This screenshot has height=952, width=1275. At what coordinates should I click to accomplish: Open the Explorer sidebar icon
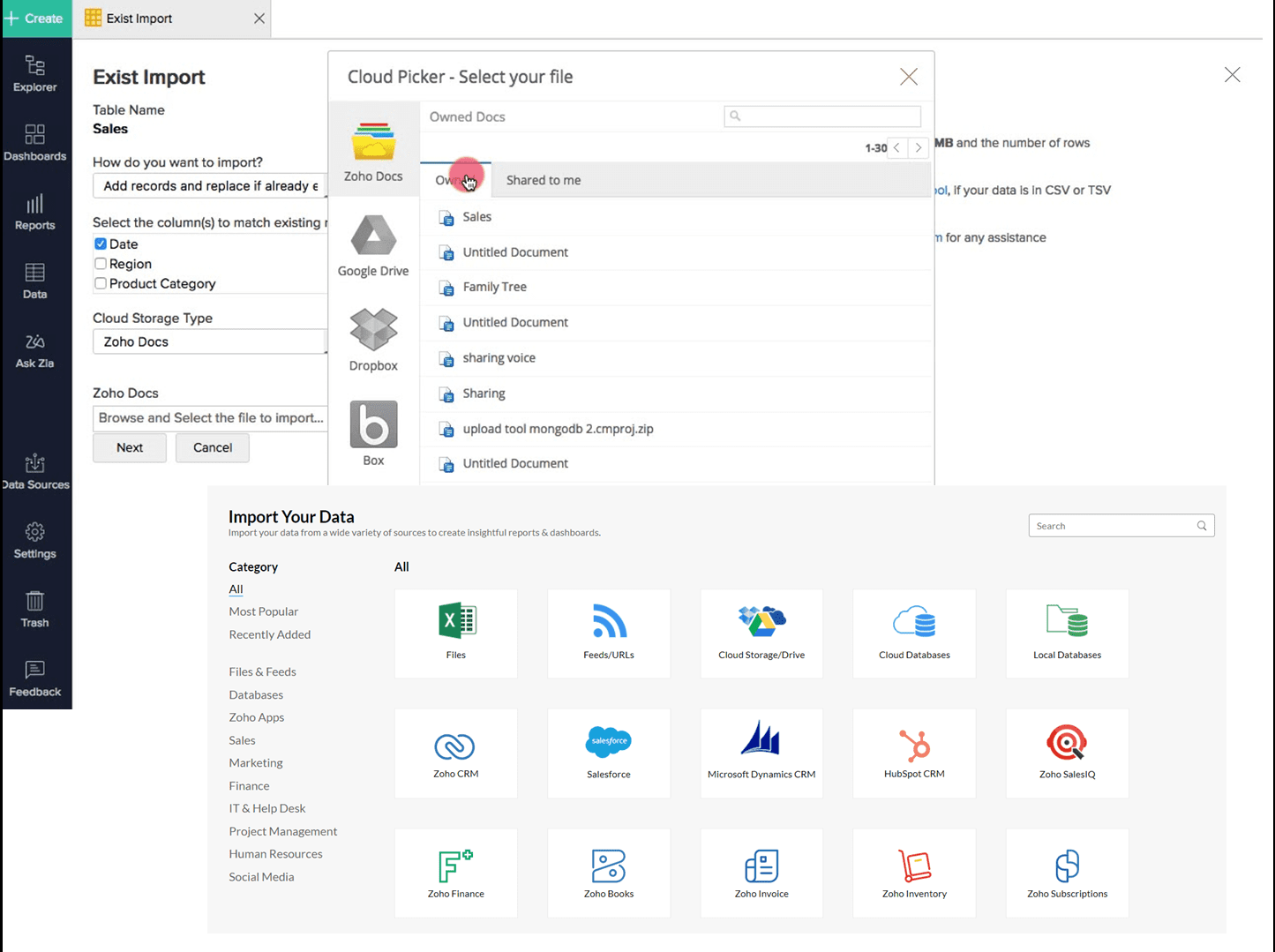tap(35, 74)
